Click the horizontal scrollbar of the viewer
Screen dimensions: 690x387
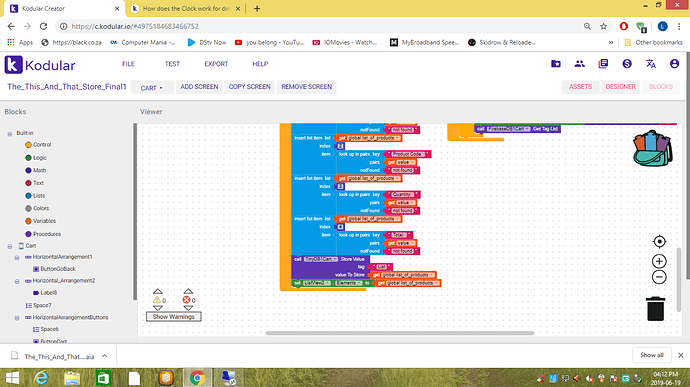click(x=400, y=333)
